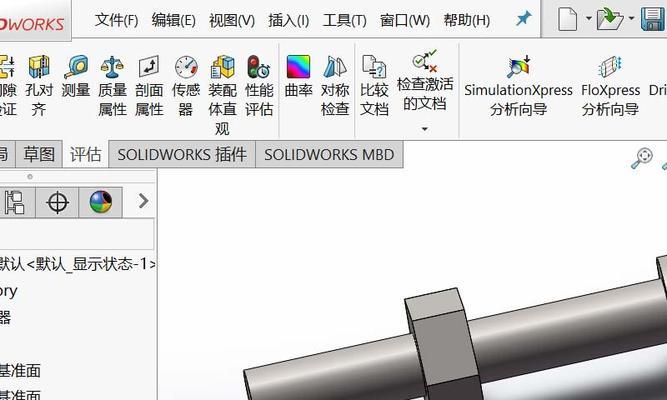Open 质量属性 mass properties
The width and height of the screenshot is (667, 400).
[x=112, y=86]
